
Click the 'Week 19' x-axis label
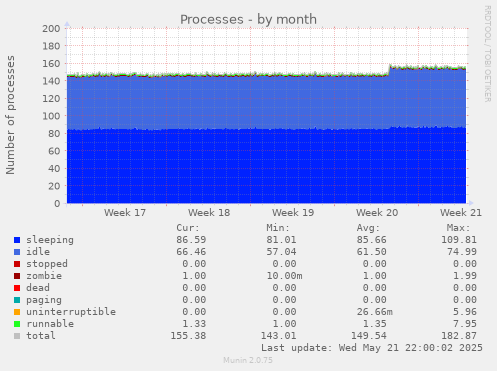(293, 213)
